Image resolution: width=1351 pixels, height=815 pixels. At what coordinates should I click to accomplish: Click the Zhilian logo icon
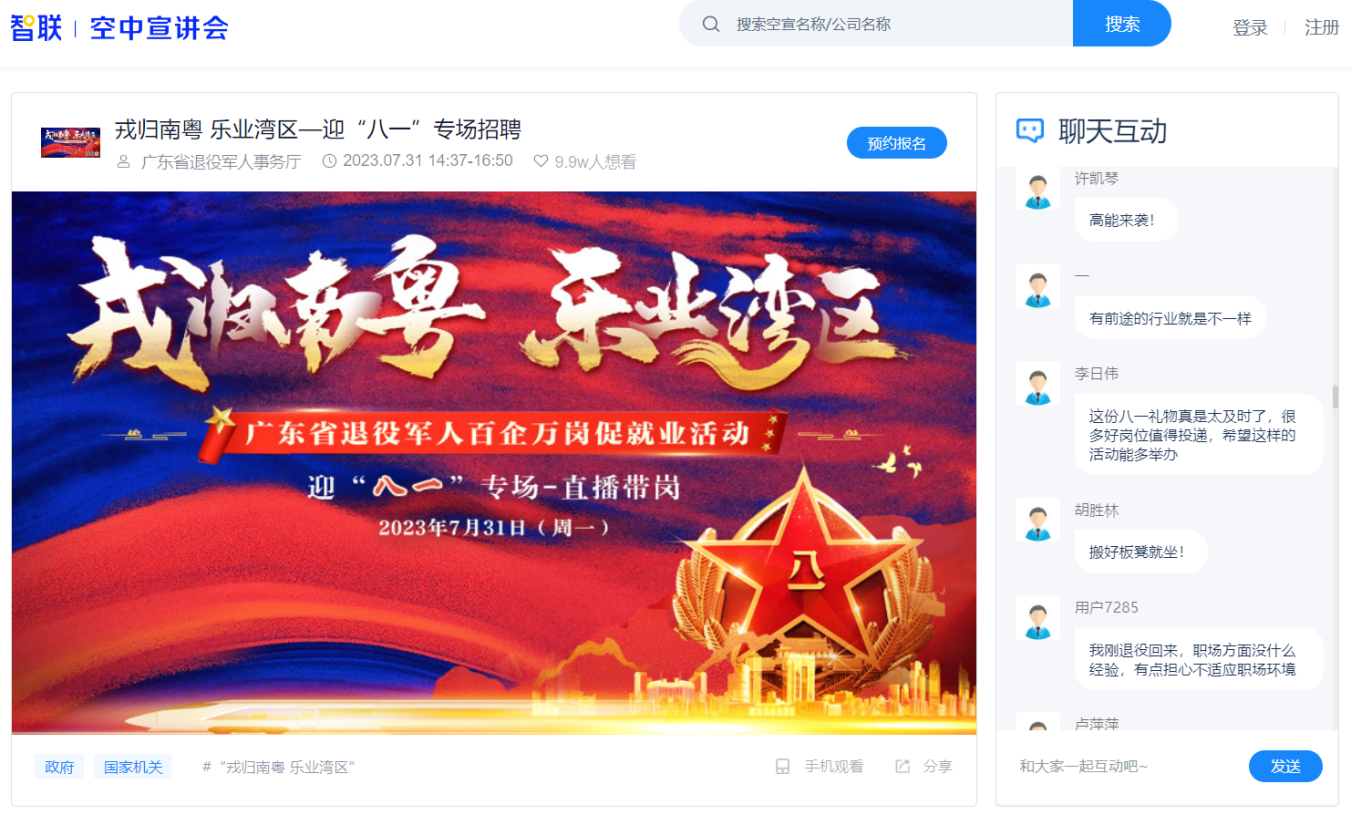[x=36, y=27]
